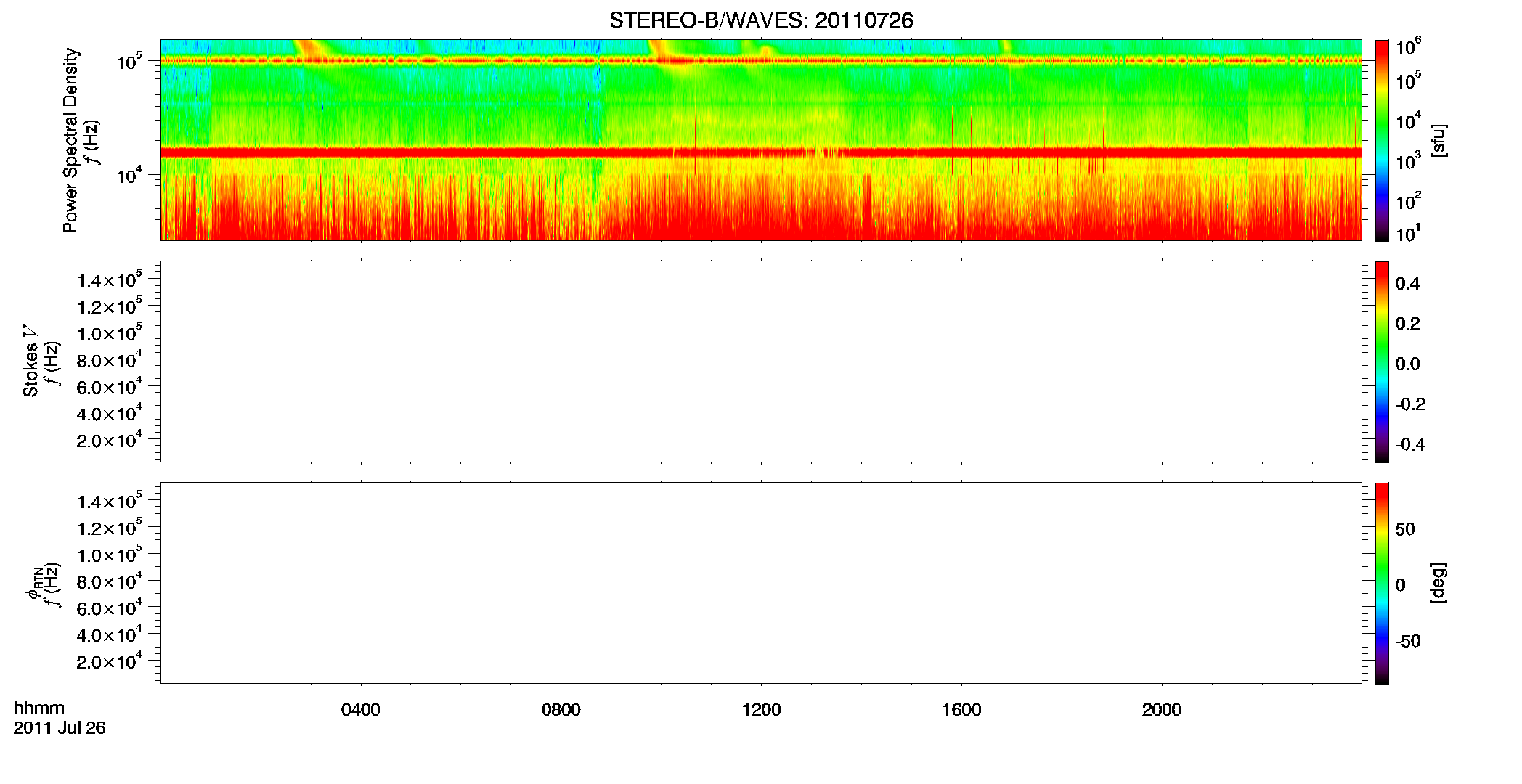Click the 1200 time tick label
Image resolution: width=1522 pixels, height=784 pixels.
(761, 710)
